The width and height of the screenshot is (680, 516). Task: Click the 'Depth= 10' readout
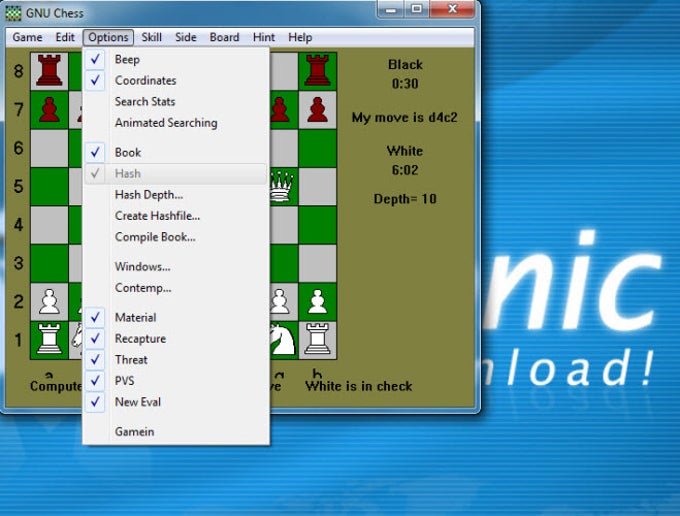(405, 199)
